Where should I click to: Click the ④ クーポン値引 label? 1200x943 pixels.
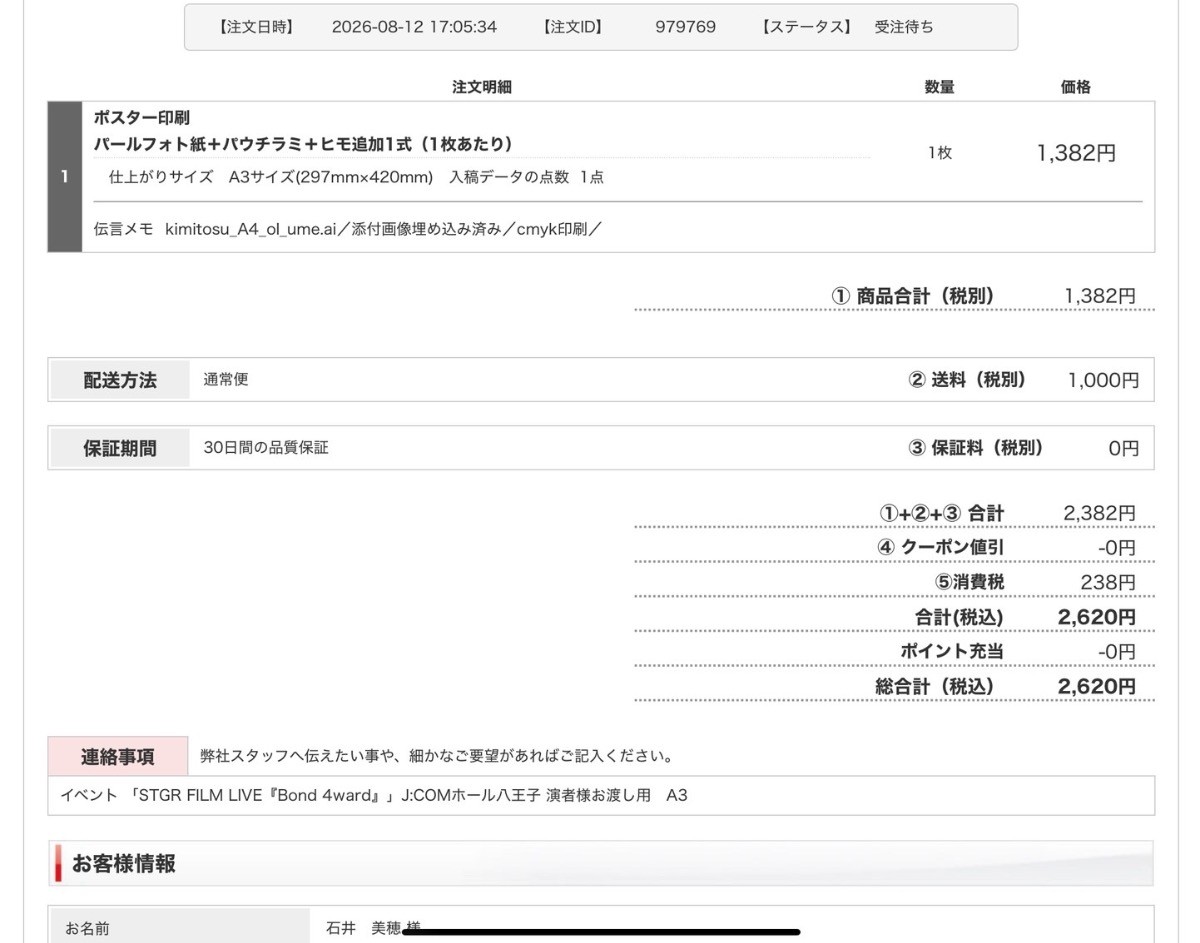point(940,547)
